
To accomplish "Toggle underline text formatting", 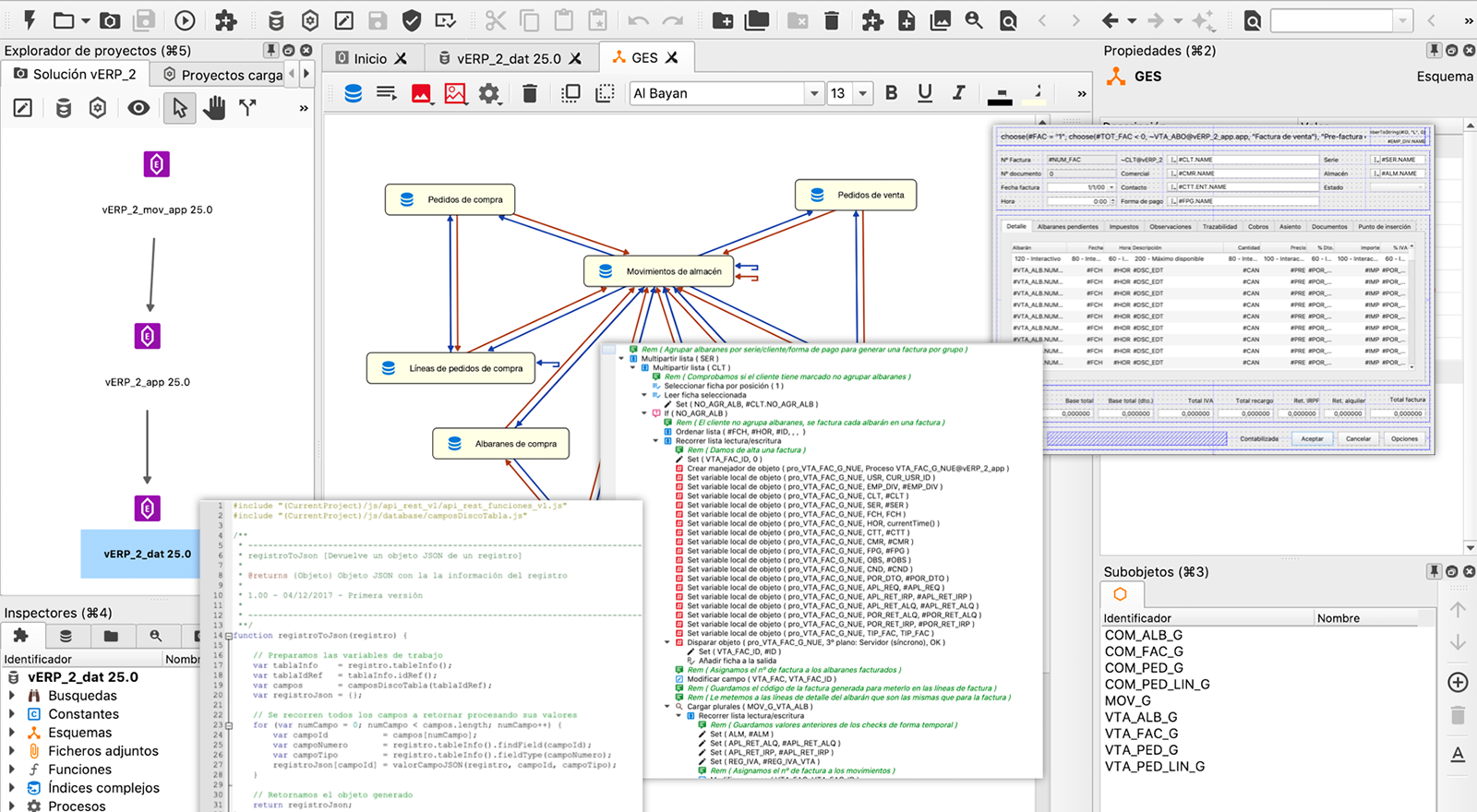I will point(925,93).
